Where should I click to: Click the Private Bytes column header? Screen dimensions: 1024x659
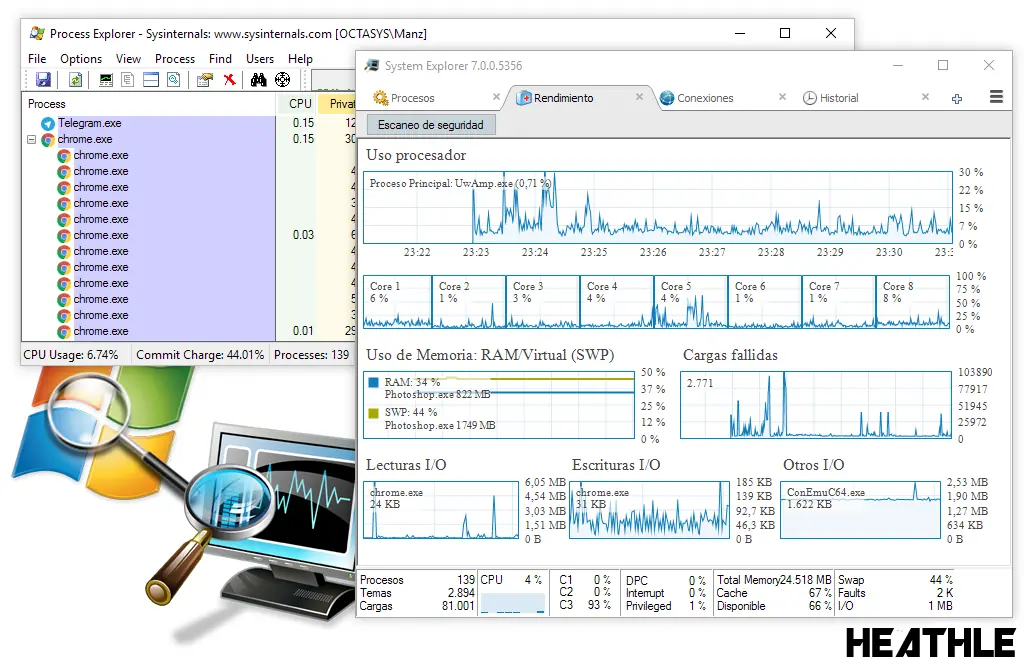pyautogui.click(x=336, y=104)
